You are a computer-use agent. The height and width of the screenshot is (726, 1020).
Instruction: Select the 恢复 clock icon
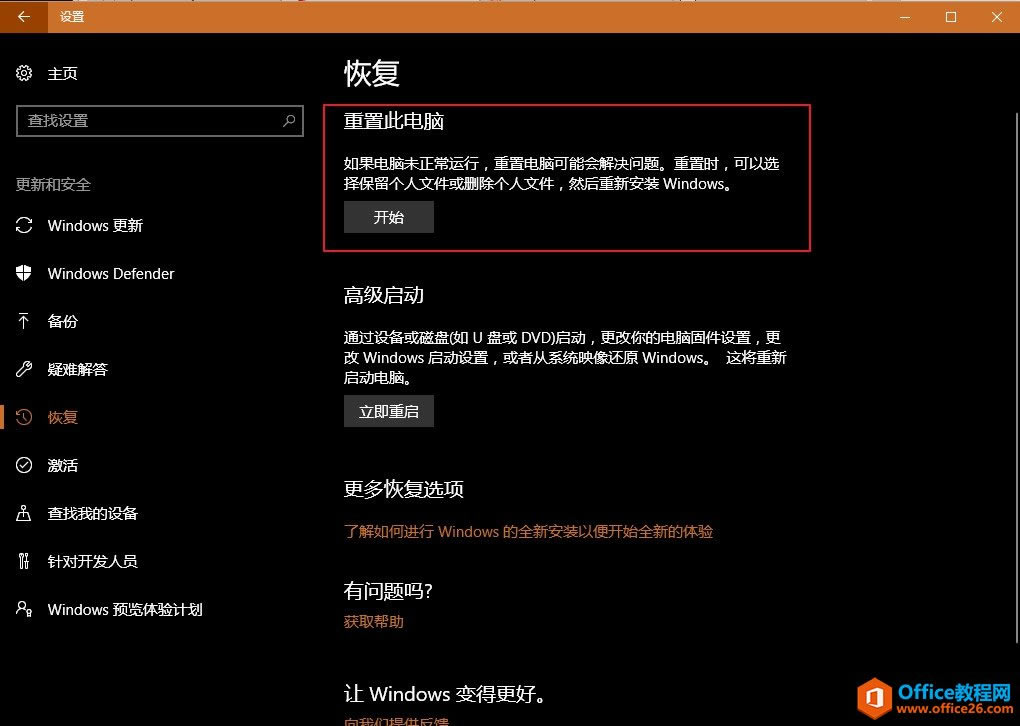coord(24,417)
